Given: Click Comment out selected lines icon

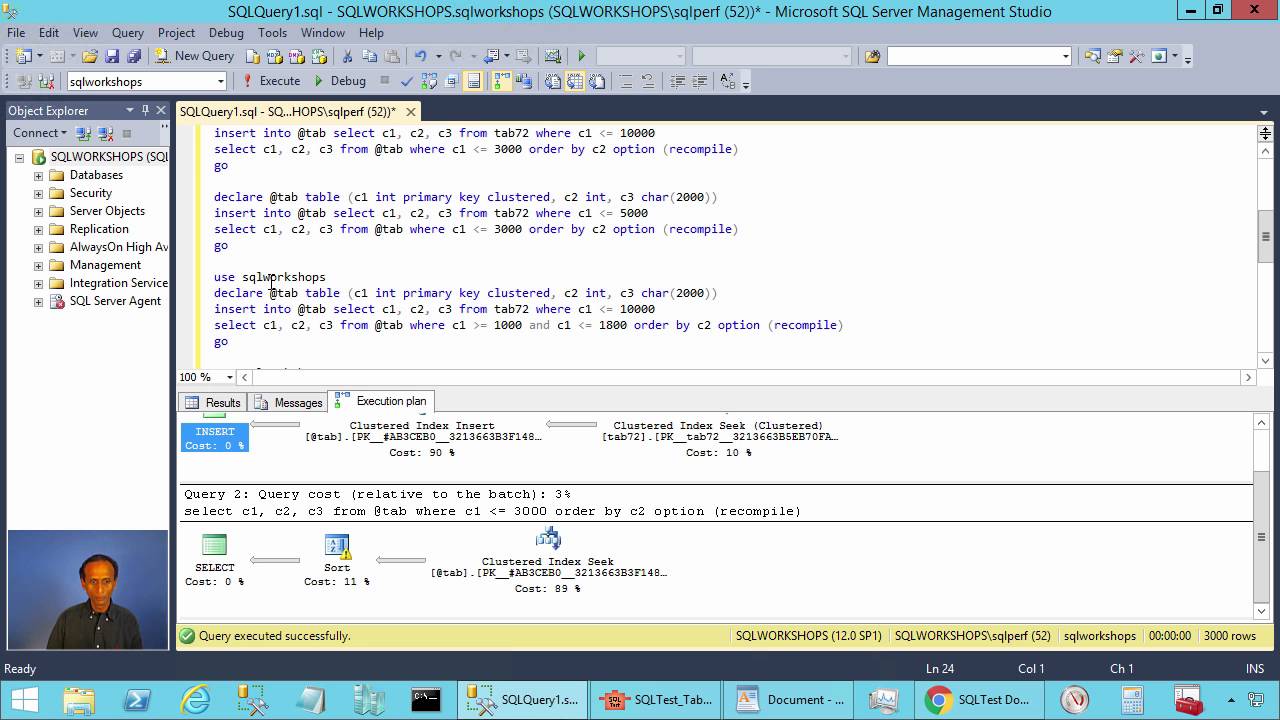Looking at the screenshot, I should [627, 81].
